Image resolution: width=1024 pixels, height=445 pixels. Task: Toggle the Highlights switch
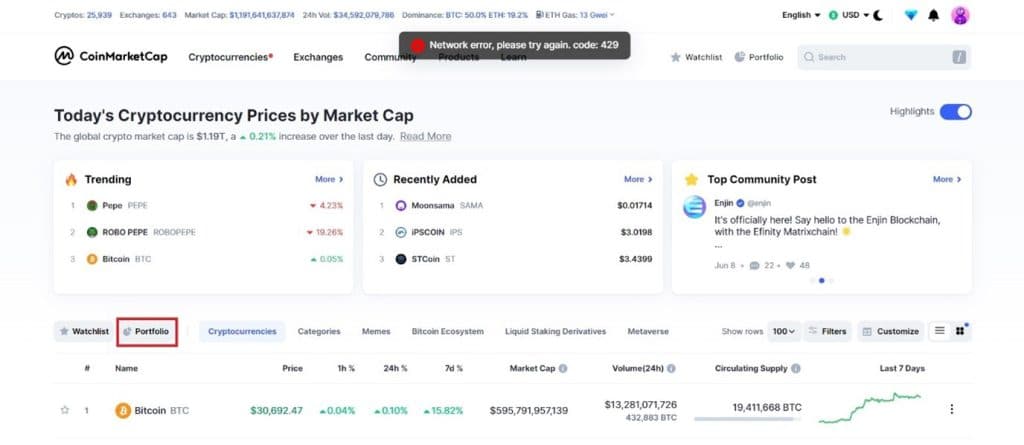955,112
